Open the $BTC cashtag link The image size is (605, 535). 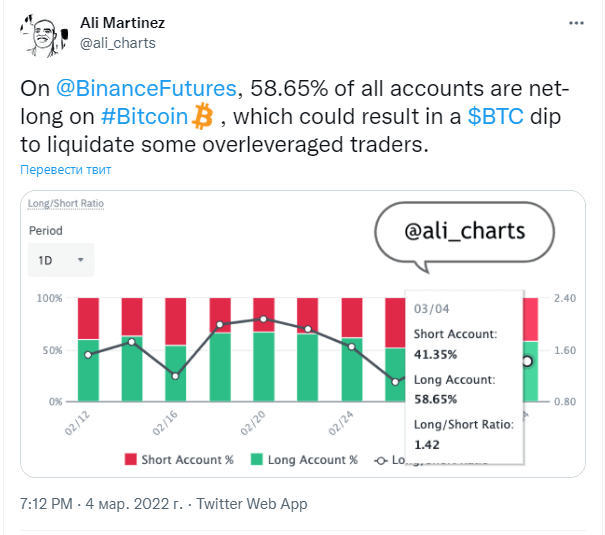(x=495, y=116)
